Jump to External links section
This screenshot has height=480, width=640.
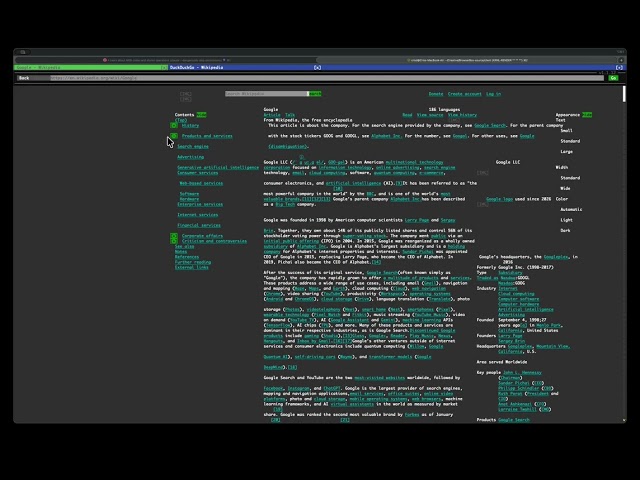(192, 268)
